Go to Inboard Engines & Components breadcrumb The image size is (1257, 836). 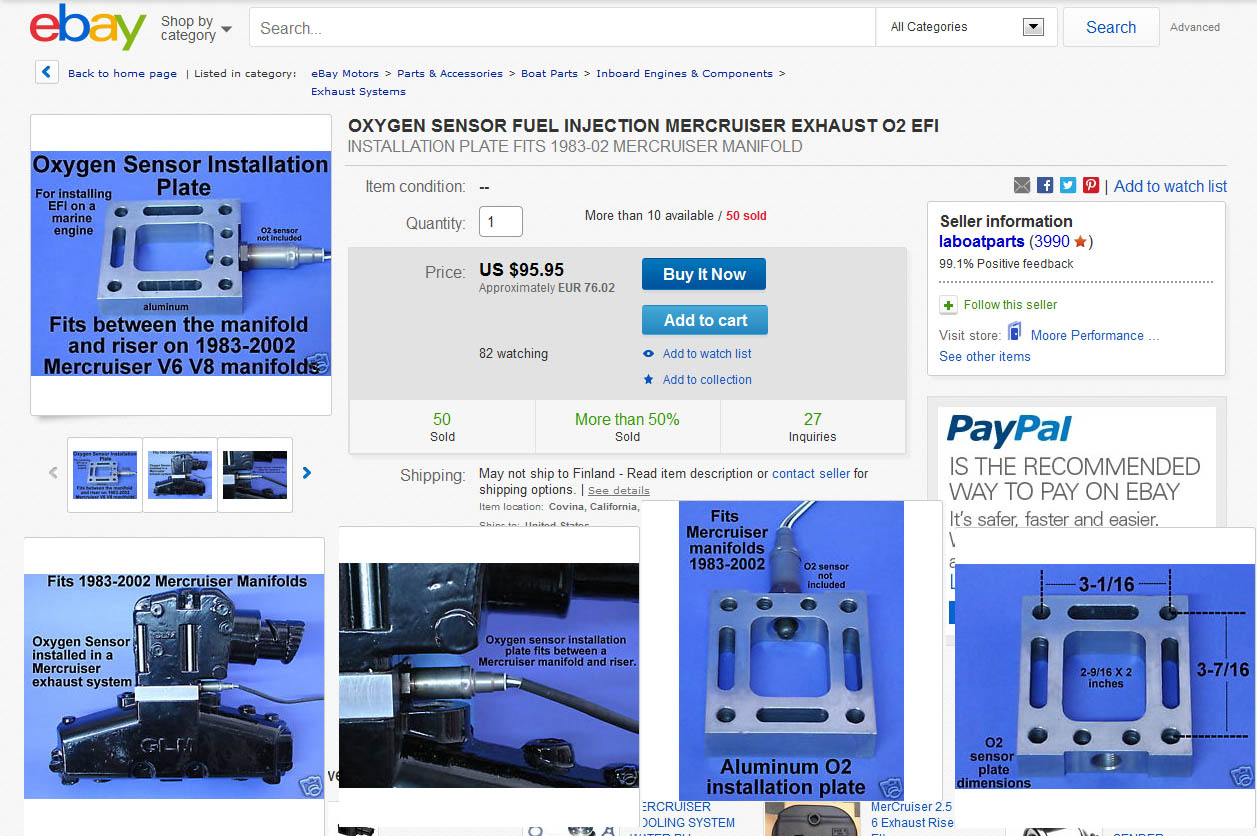pos(684,73)
